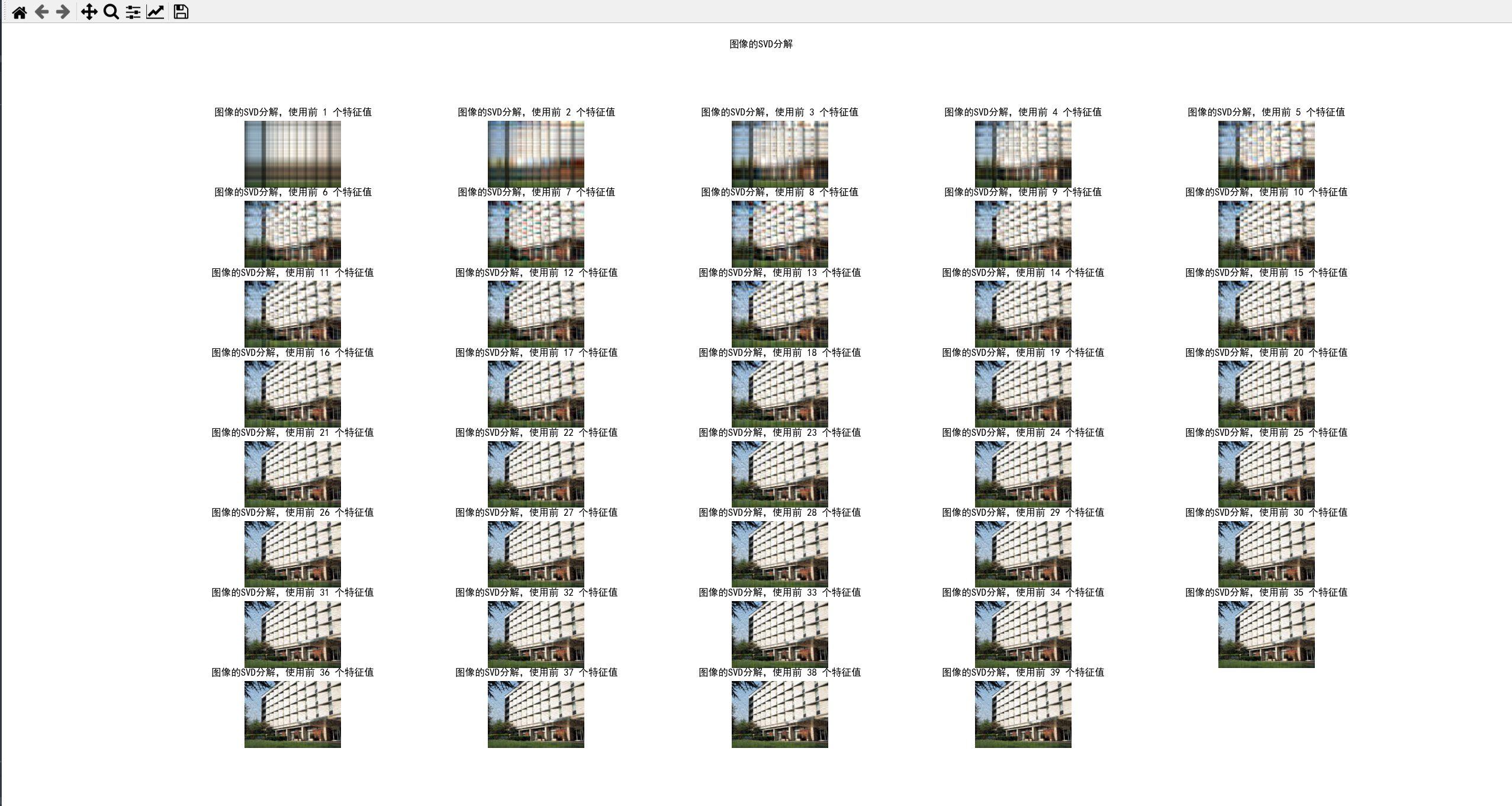Screen dimensions: 1512x806
Task: Go back to previous view arrow
Action: click(x=41, y=12)
